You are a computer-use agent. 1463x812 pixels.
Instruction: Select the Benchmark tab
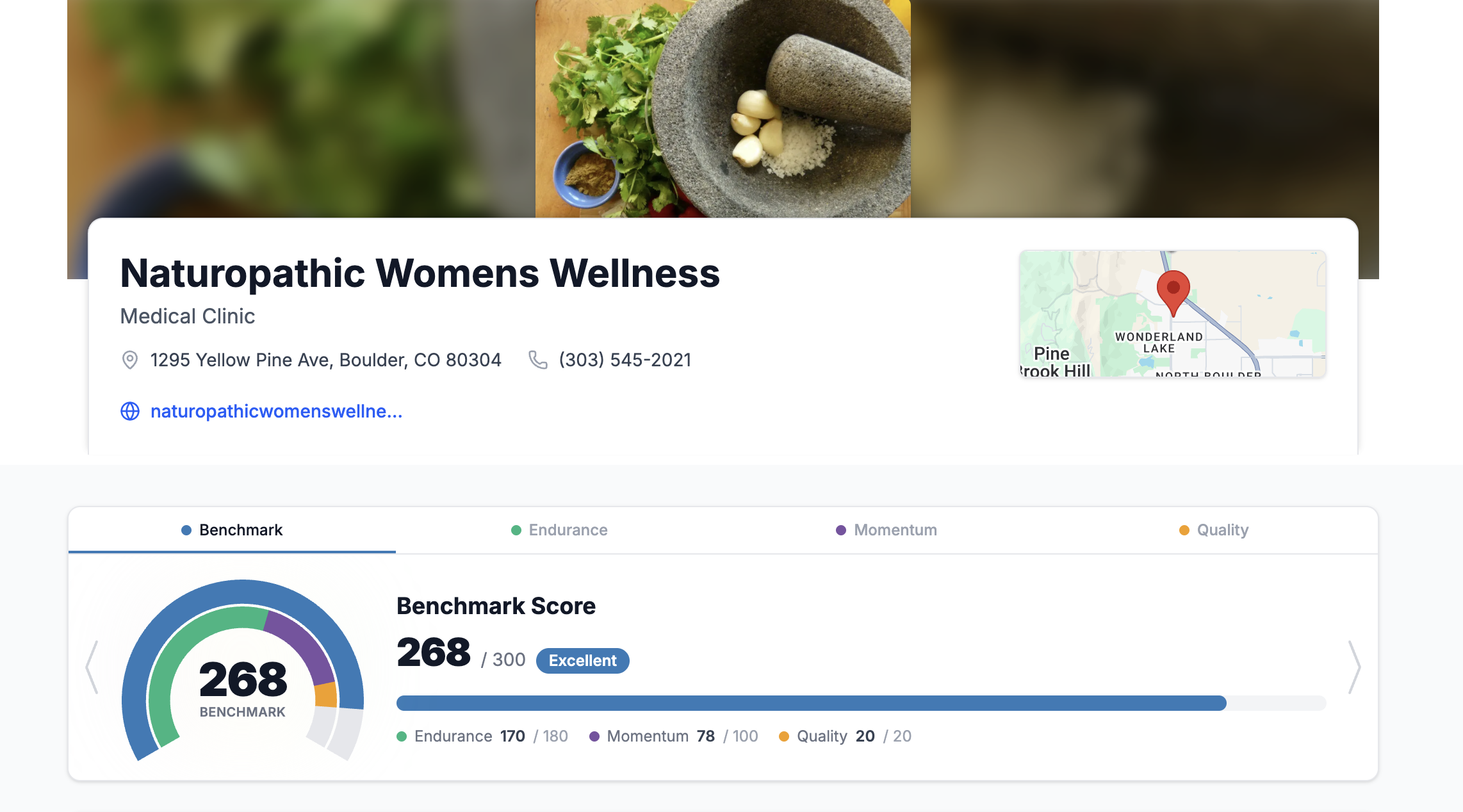(x=232, y=530)
